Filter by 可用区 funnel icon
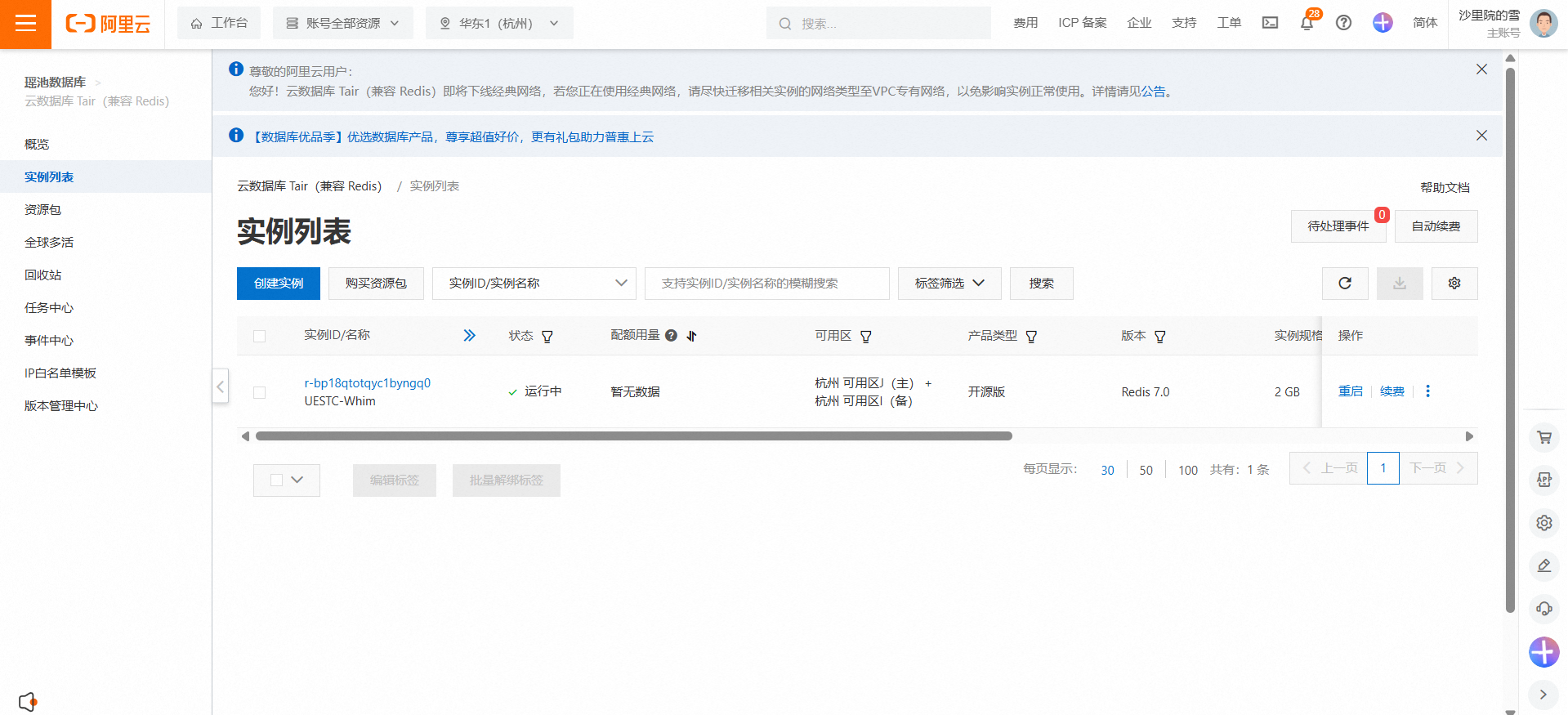This screenshot has width=1568, height=715. [x=866, y=337]
